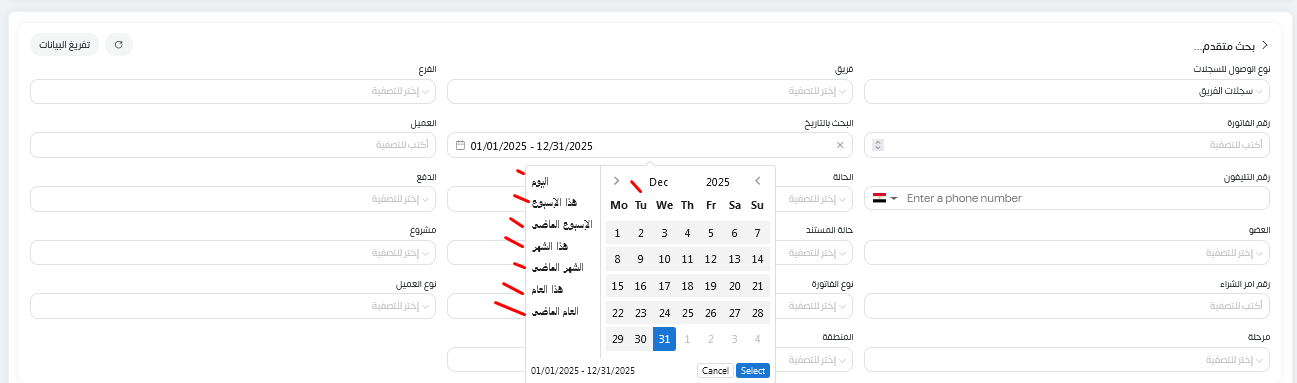Click تفريغ البيانات button
This screenshot has height=383, width=1297.
65,45
